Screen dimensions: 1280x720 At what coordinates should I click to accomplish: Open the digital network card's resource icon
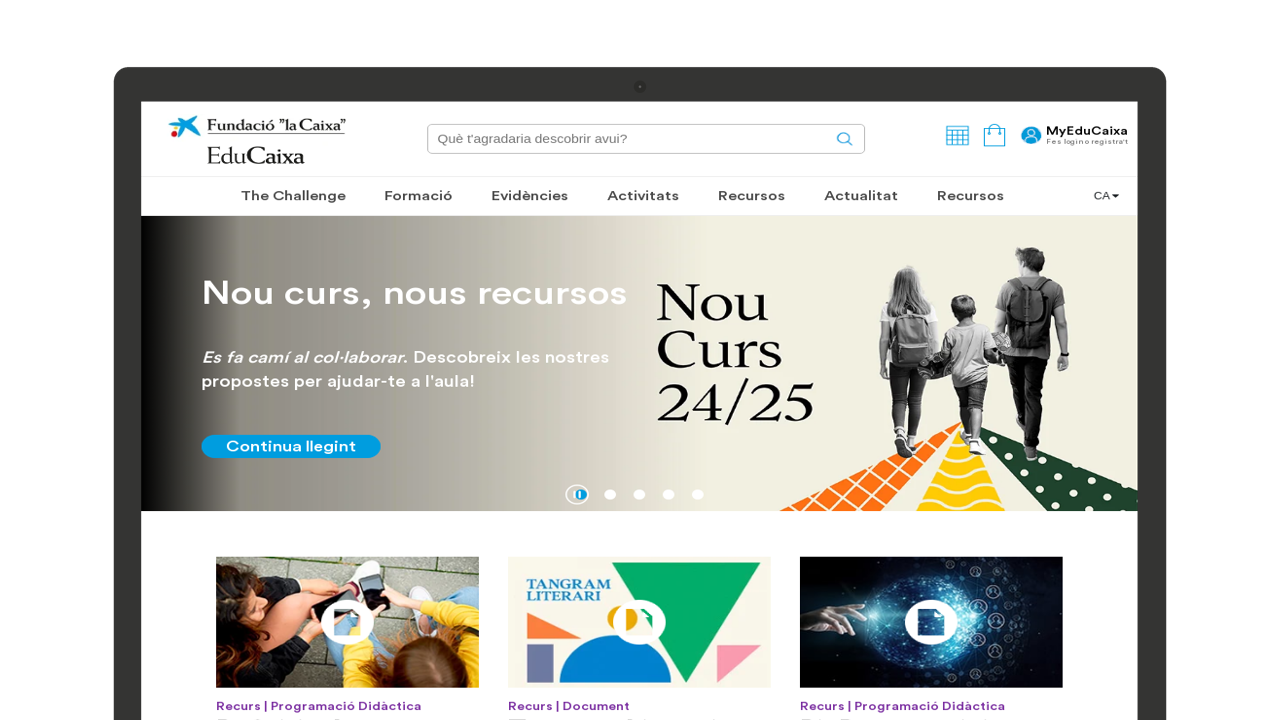click(x=931, y=622)
